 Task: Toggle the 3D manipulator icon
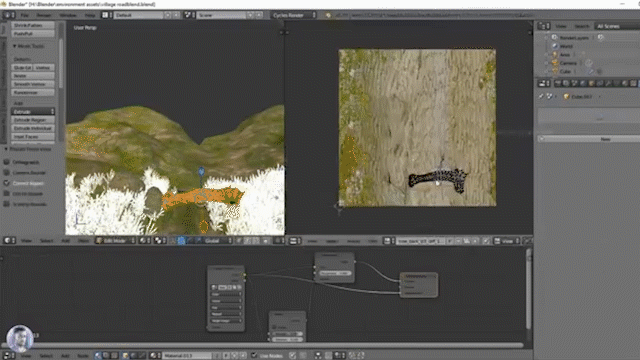click(181, 241)
